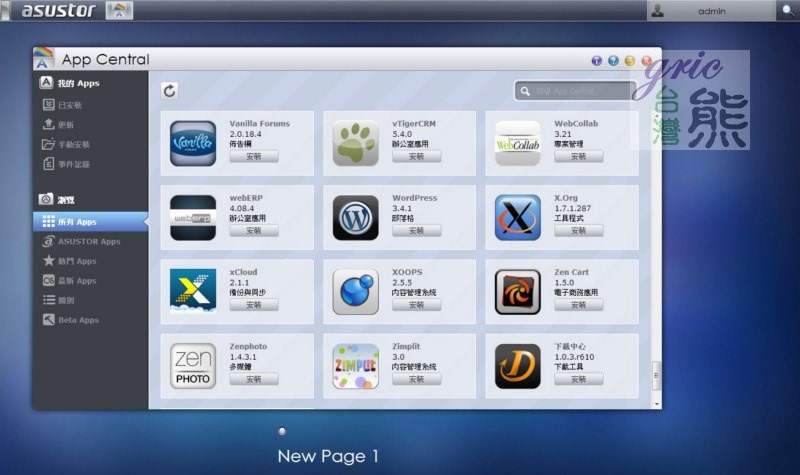This screenshot has width=800, height=475.
Task: Refresh the App Central list
Action: [169, 91]
